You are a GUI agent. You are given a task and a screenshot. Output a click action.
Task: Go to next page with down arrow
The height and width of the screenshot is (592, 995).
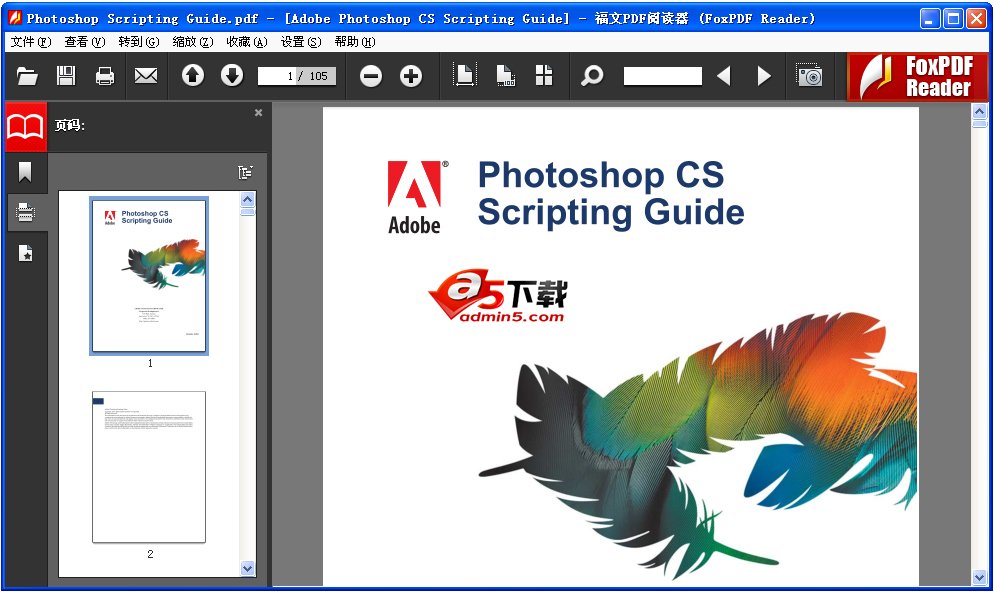[x=232, y=76]
